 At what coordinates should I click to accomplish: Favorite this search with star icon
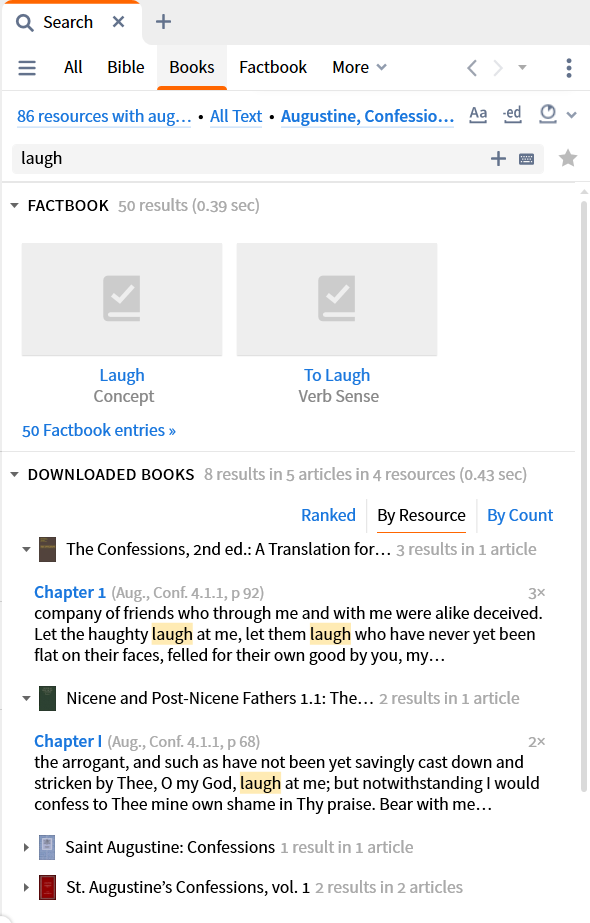pyautogui.click(x=568, y=158)
